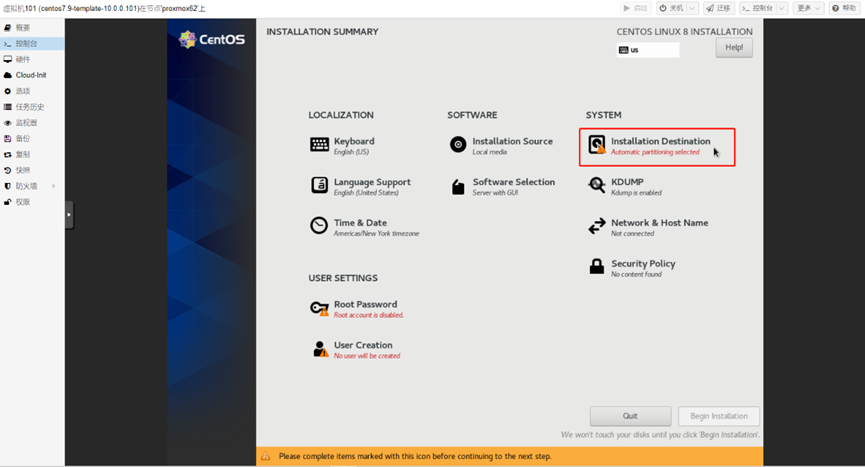Open Installation Destination disk icon

click(x=597, y=144)
